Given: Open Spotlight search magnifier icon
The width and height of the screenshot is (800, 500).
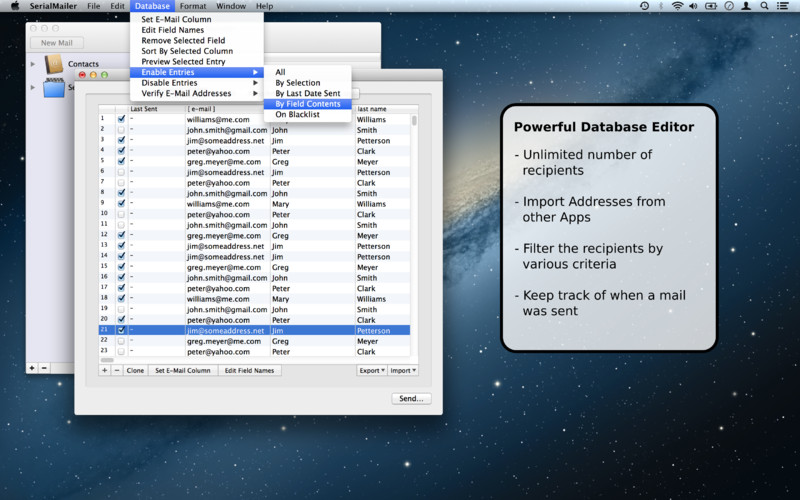Looking at the screenshot, I should [764, 6].
